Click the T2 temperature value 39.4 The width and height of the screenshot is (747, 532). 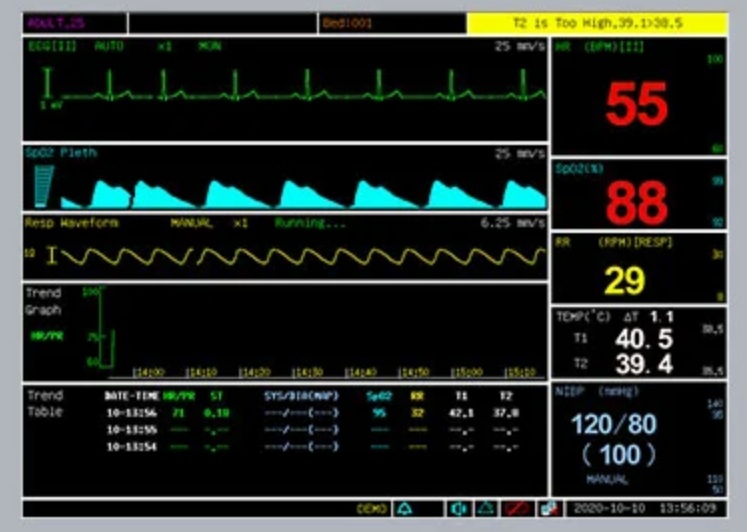[x=644, y=364]
